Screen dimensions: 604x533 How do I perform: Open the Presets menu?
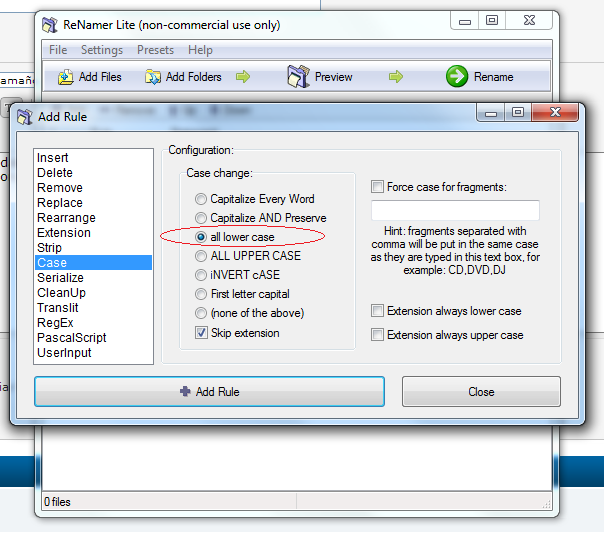pos(155,50)
